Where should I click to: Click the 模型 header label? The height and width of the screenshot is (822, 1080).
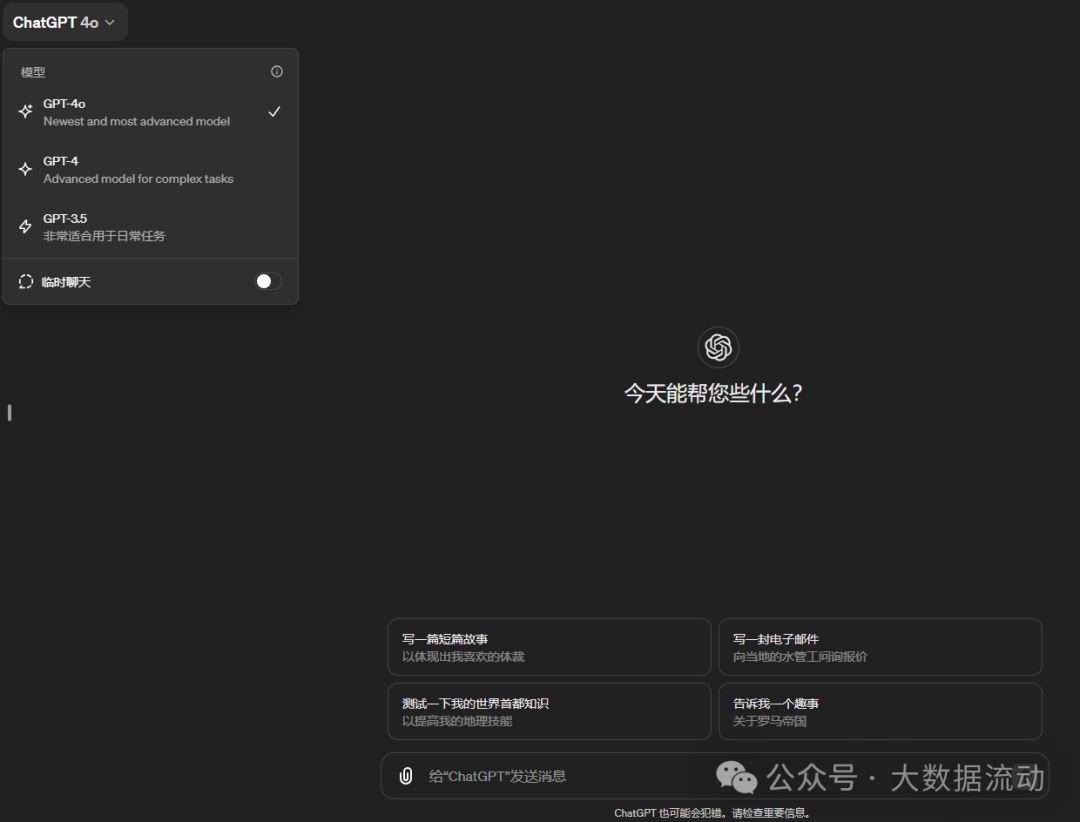coord(33,72)
